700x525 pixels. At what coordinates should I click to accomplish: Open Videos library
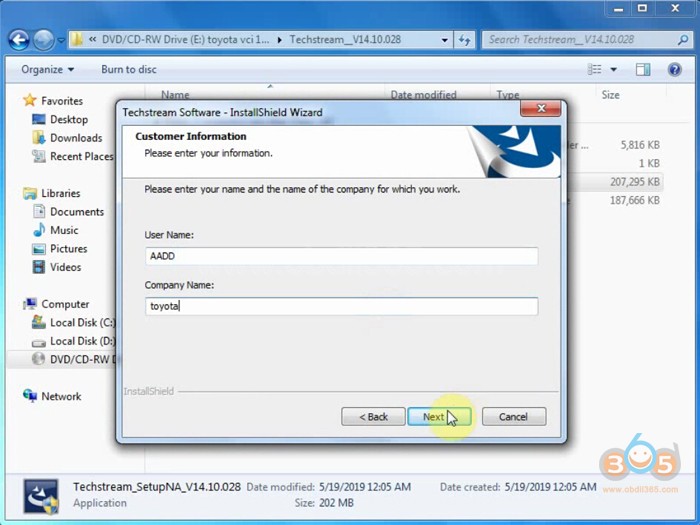65,267
